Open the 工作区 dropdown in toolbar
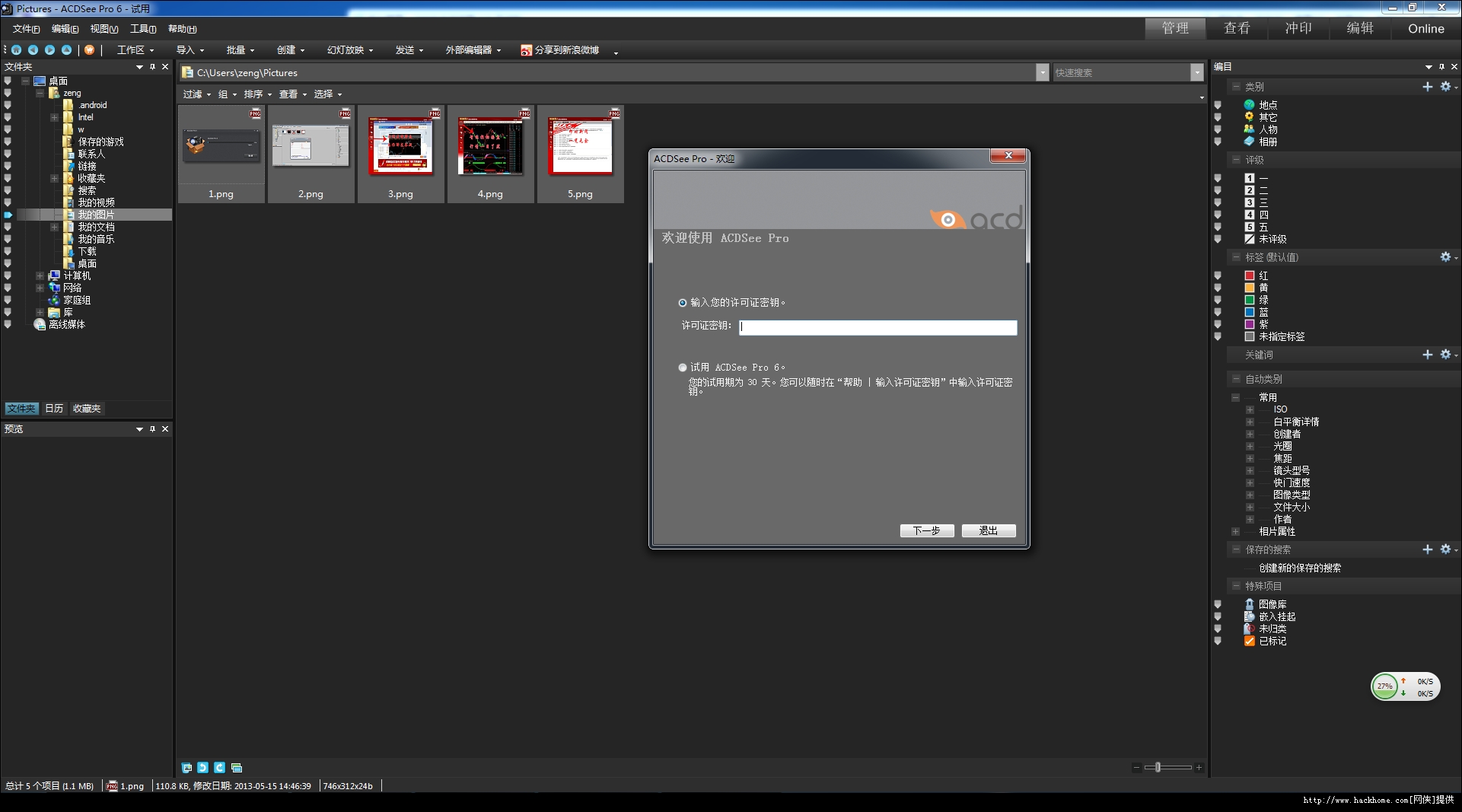This screenshot has width=1462, height=812. click(135, 50)
